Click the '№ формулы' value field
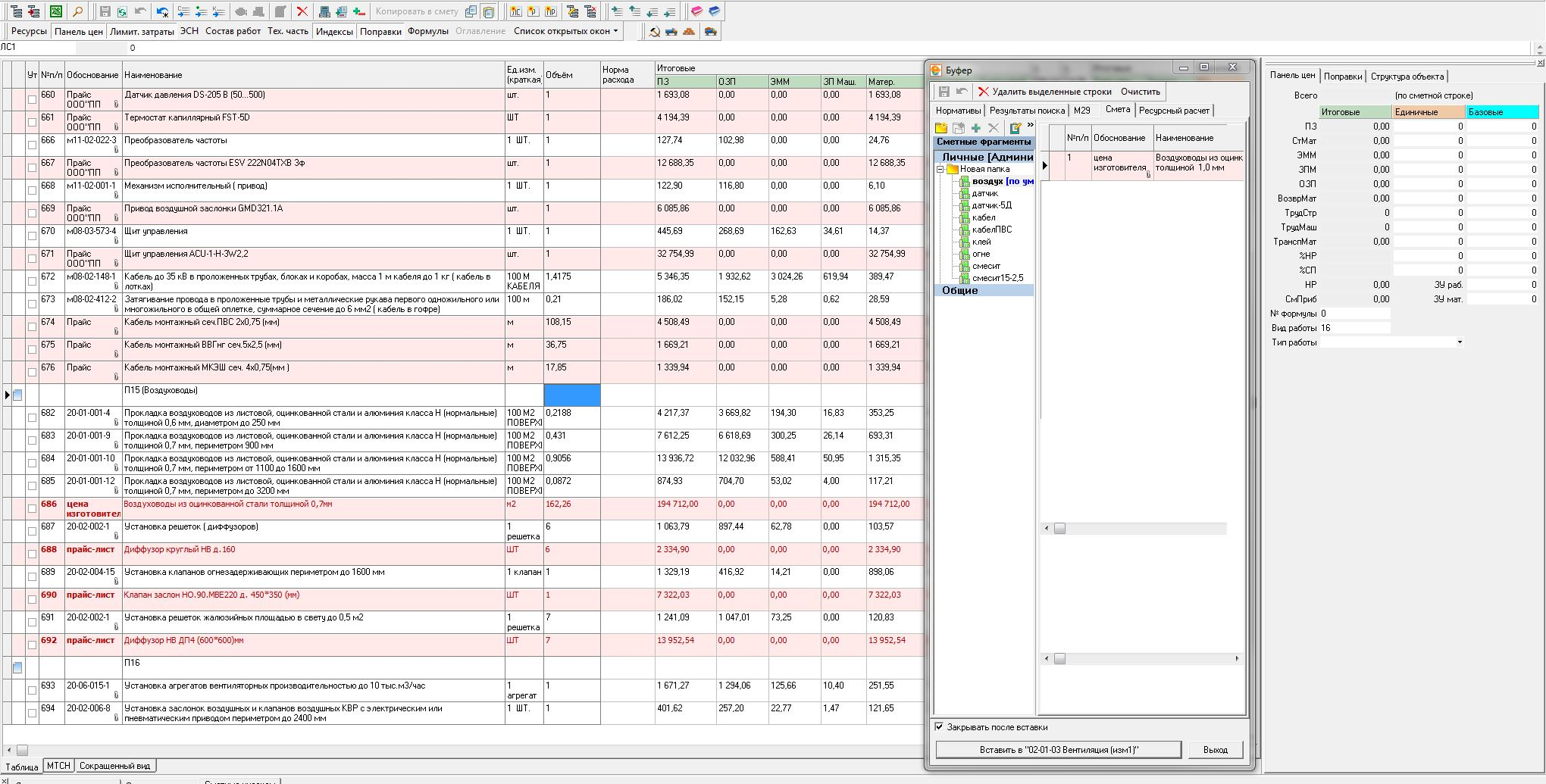This screenshot has width=1546, height=784. coord(1354,314)
